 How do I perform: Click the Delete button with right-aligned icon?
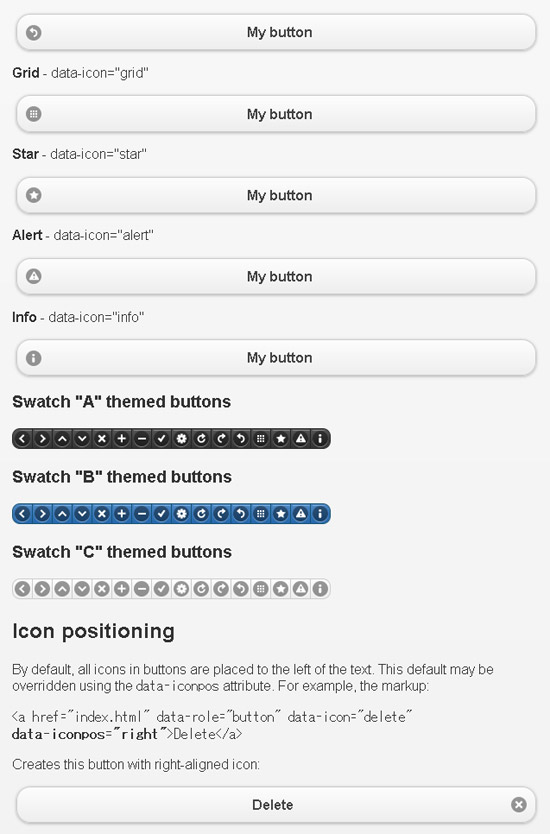(x=276, y=805)
